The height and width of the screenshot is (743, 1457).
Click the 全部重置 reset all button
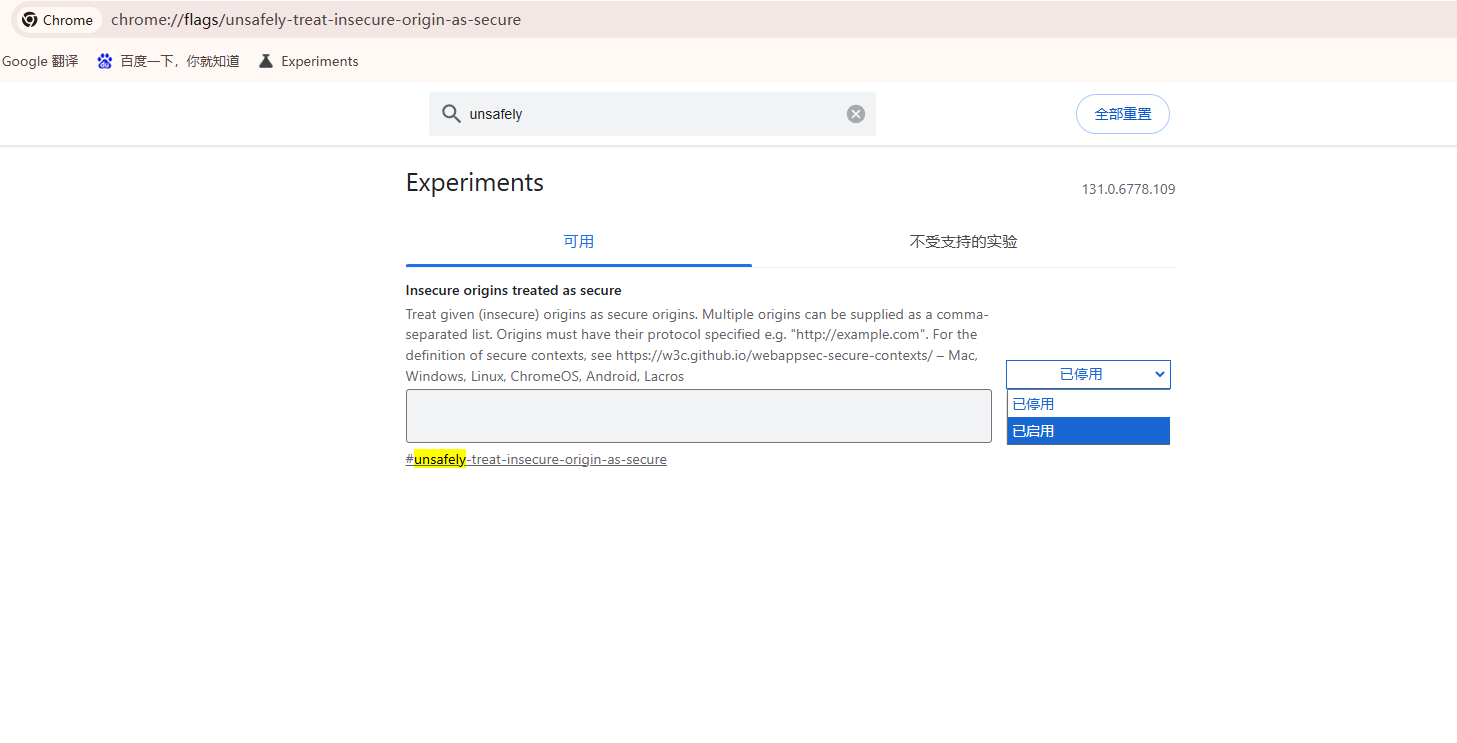1123,114
